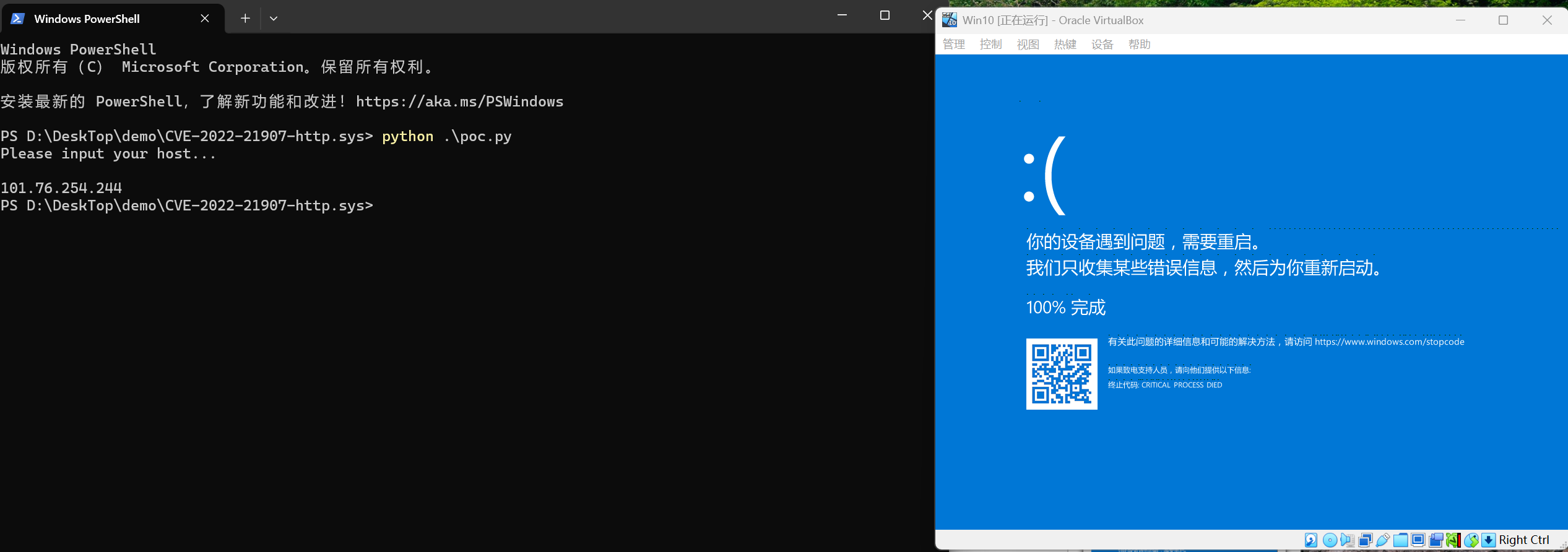The height and width of the screenshot is (552, 1568).
Task: Open the 控制 menu in VirtualBox
Action: click(x=991, y=44)
